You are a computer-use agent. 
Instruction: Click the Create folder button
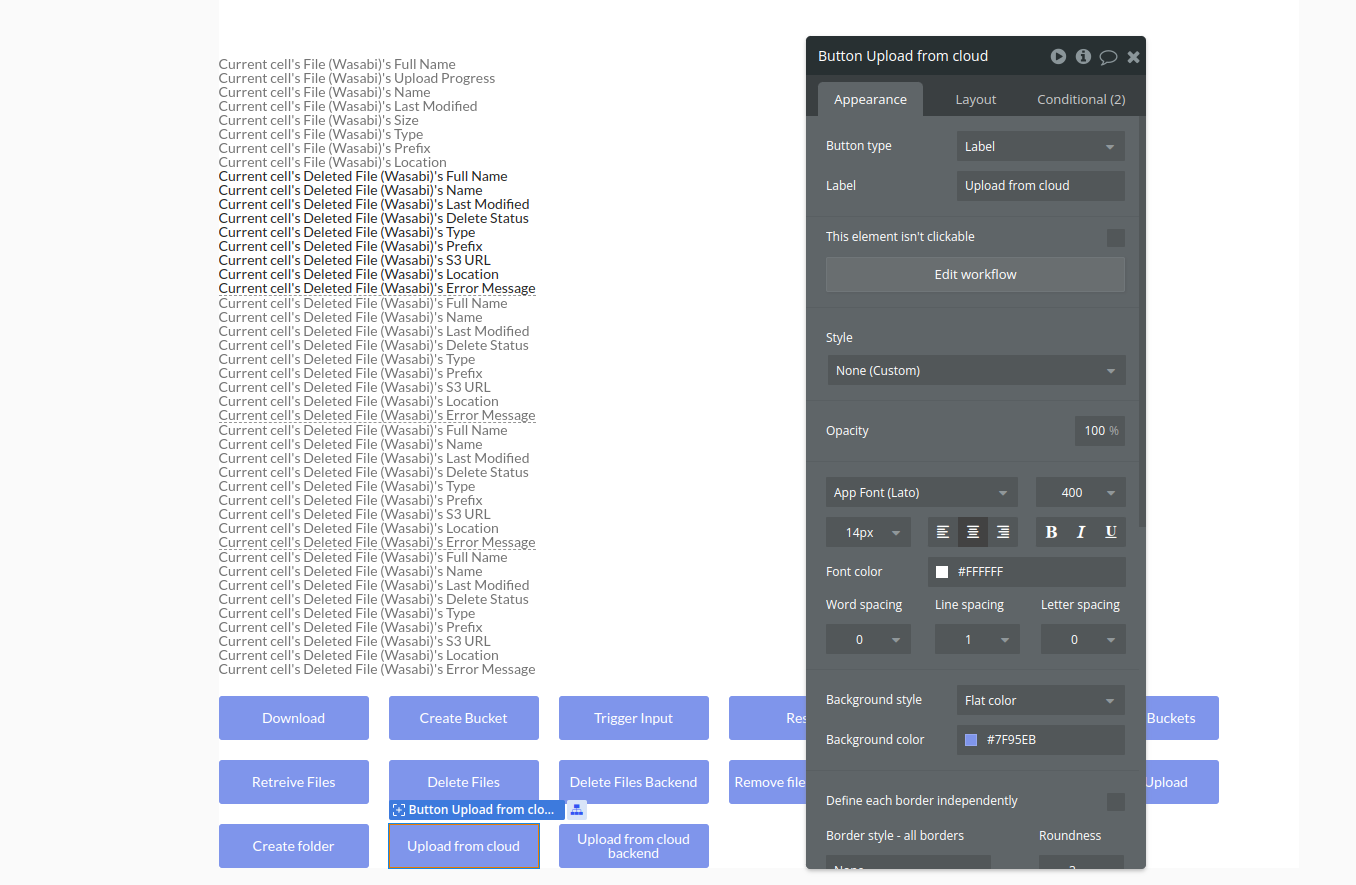coord(294,846)
